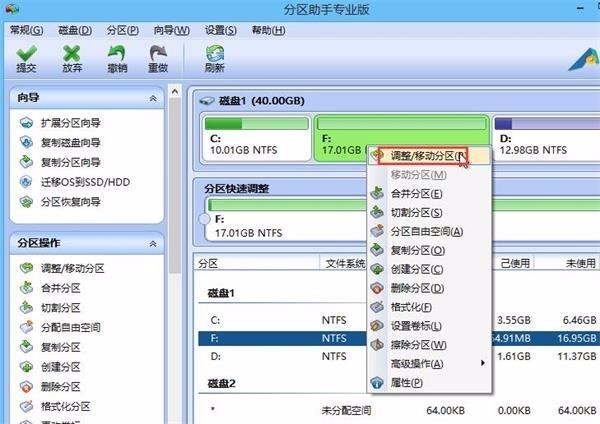Click the 迁移OS到SSD/HDD icon
The width and height of the screenshot is (600, 424).
26,182
